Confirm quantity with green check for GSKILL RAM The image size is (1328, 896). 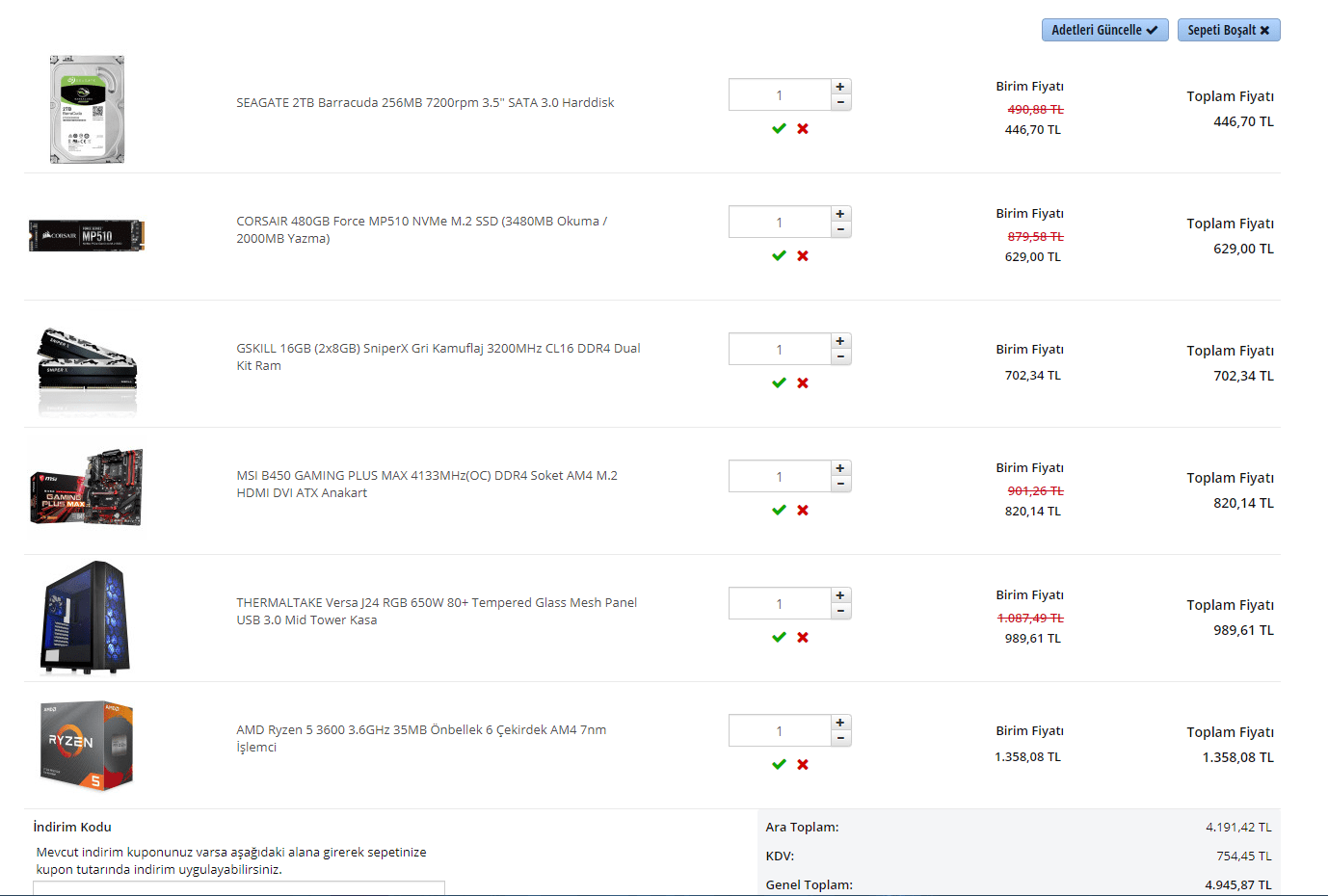[779, 382]
